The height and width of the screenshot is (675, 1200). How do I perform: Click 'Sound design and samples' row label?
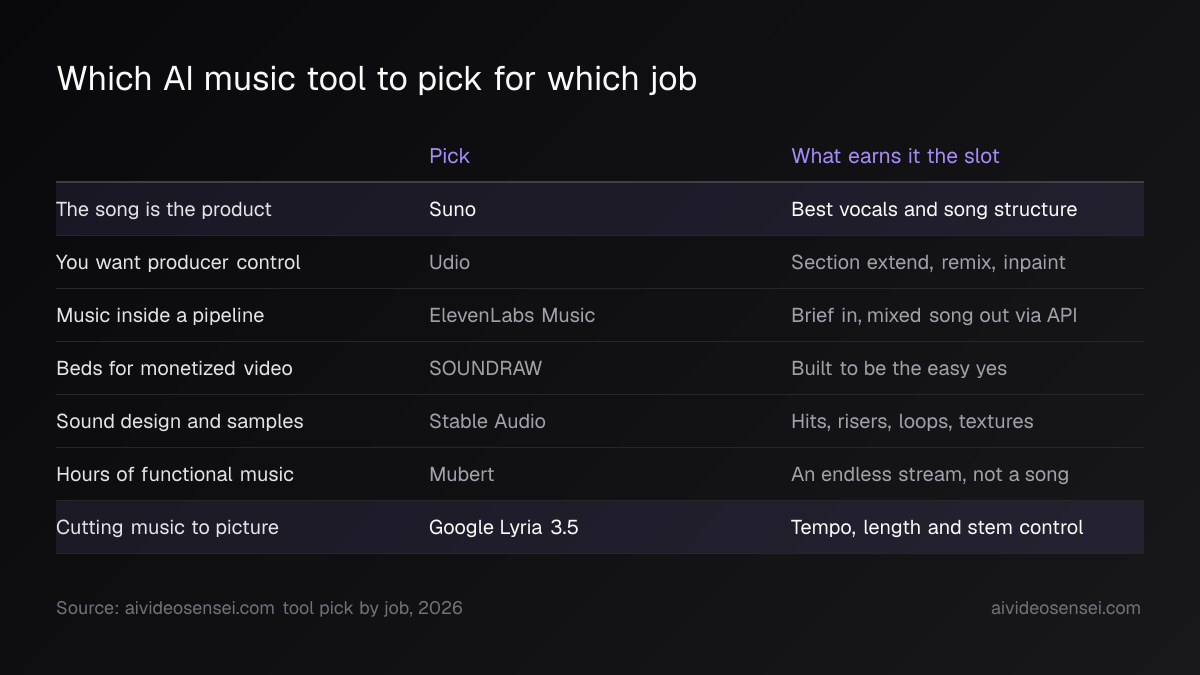pos(180,421)
